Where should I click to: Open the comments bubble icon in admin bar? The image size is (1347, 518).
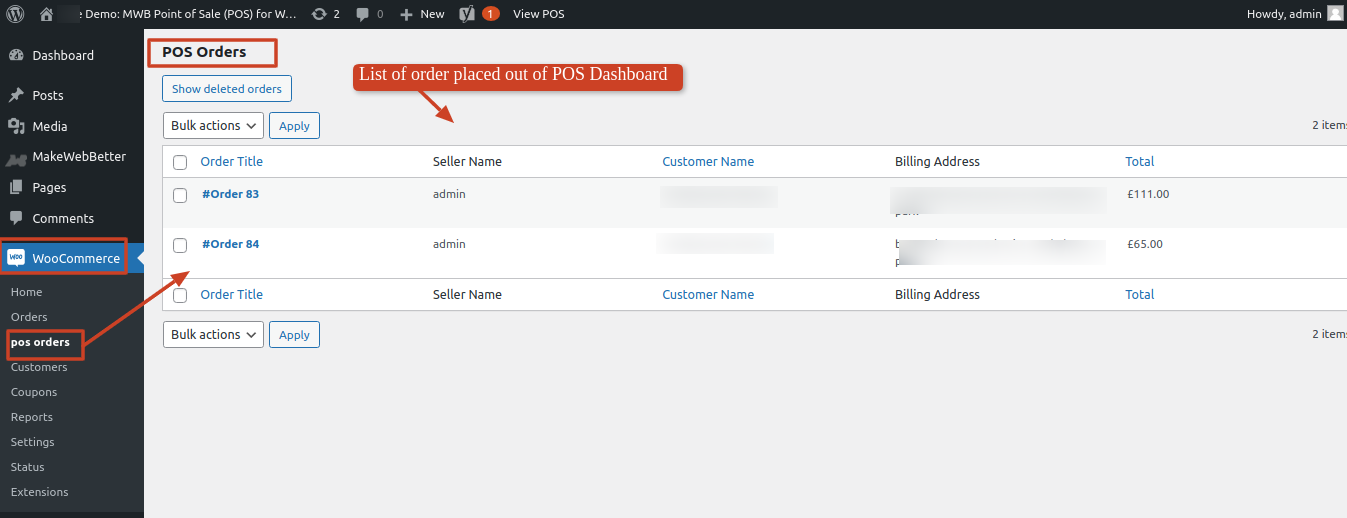[363, 14]
